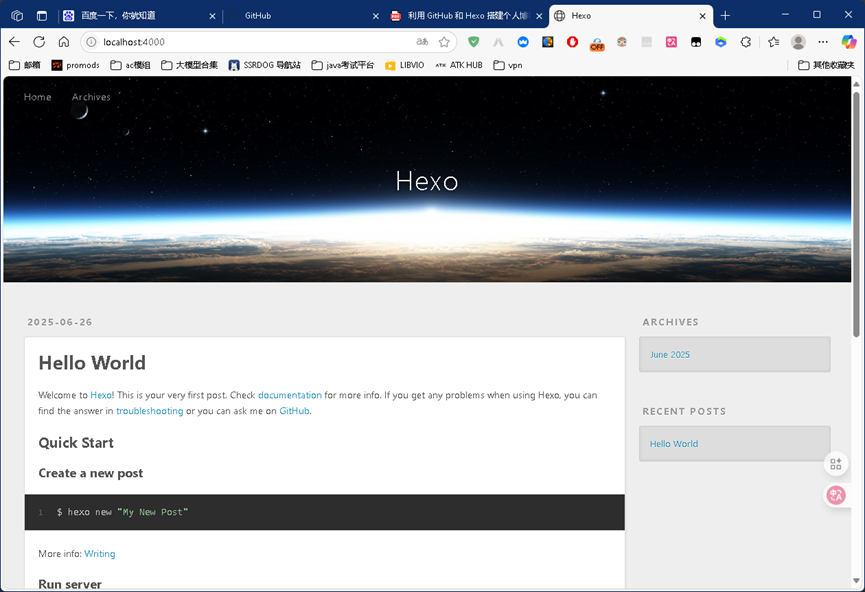Open the red stop-hand blocker extension
Image resolution: width=865 pixels, height=592 pixels.
click(x=573, y=42)
